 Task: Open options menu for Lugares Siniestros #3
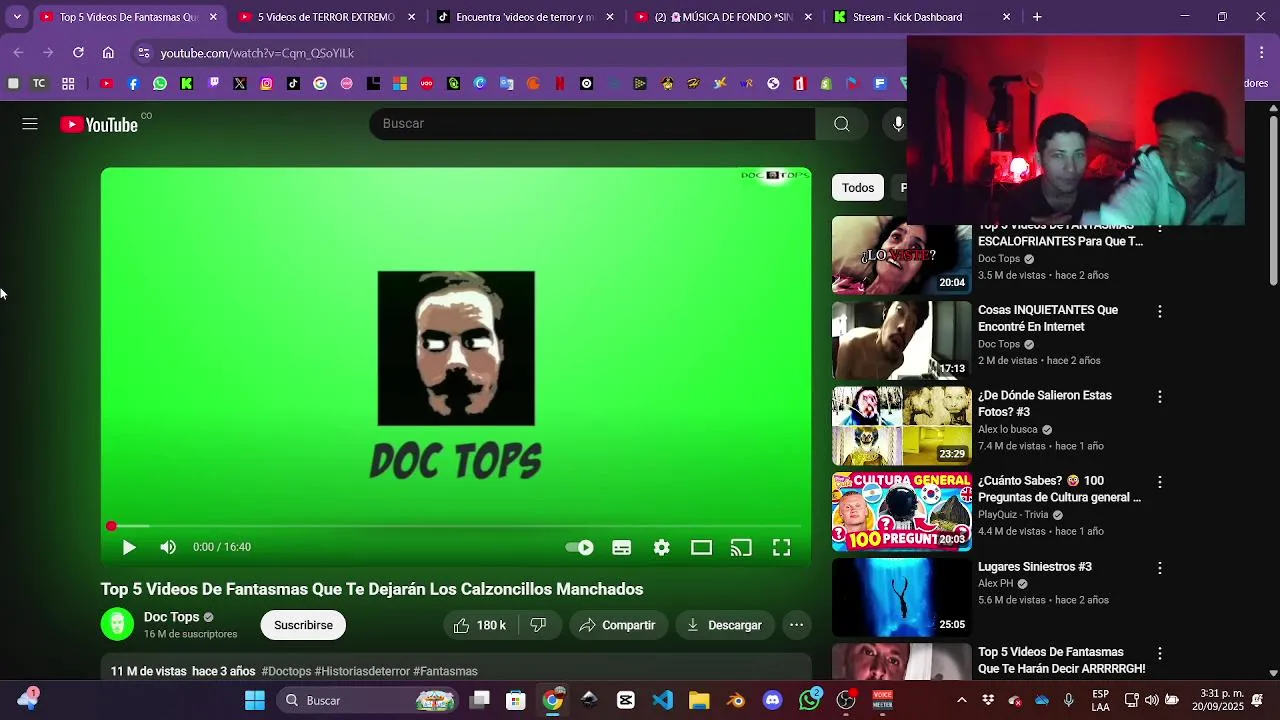pos(1160,568)
